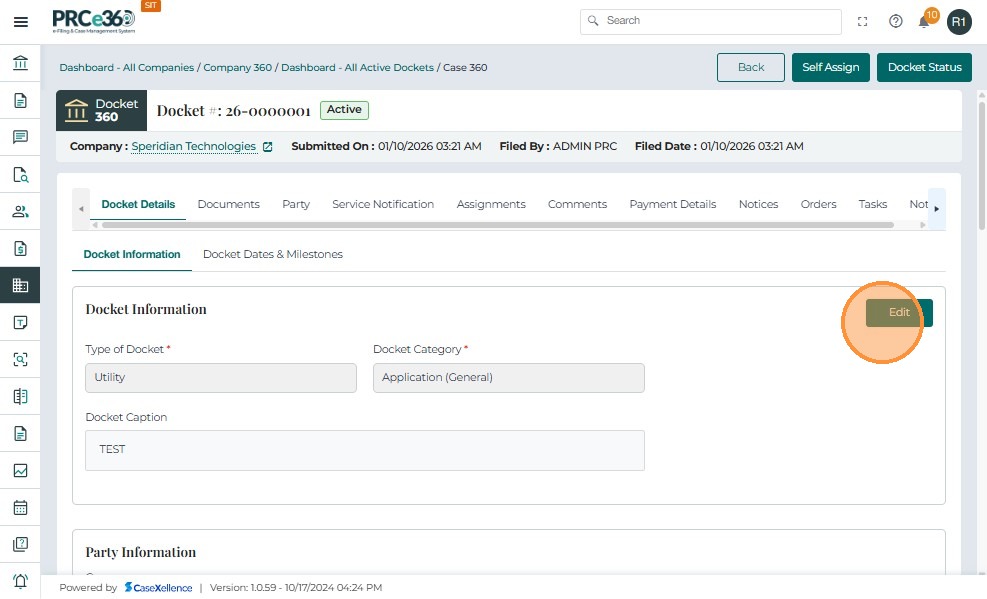Viewport: 987px width, 599px height.
Task: Toggle fullscreen mode icon
Action: (x=862, y=21)
